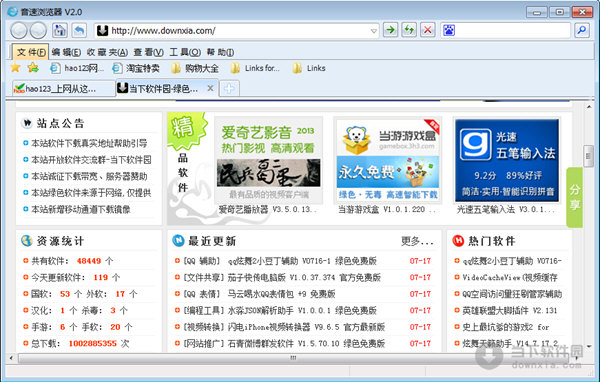Click the browser back navigation button
Image resolution: width=600 pixels, height=382 pixels.
coord(18,30)
